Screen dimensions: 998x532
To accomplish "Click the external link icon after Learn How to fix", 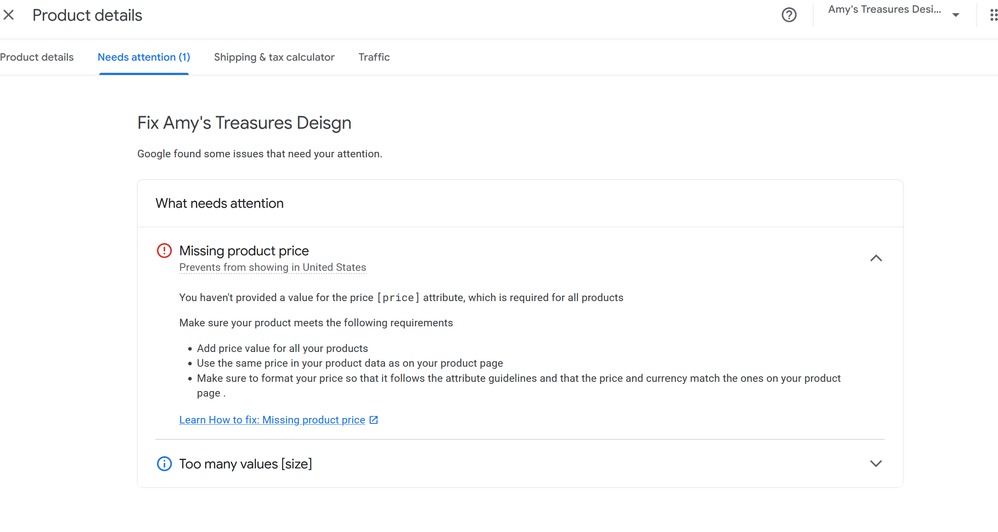I will coord(374,420).
